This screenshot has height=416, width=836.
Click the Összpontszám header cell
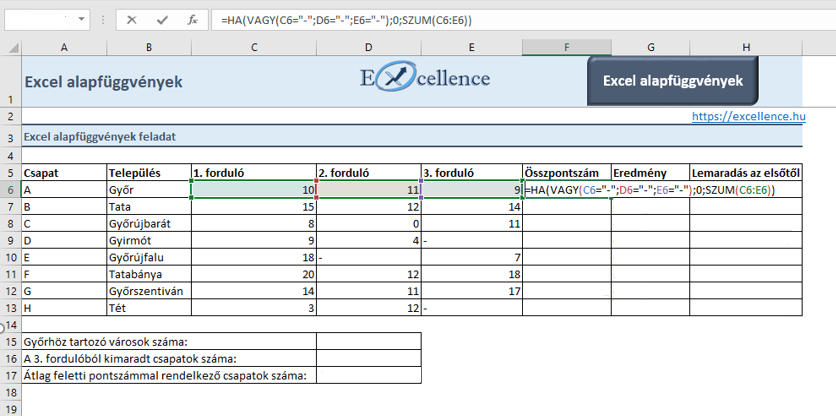(x=567, y=173)
